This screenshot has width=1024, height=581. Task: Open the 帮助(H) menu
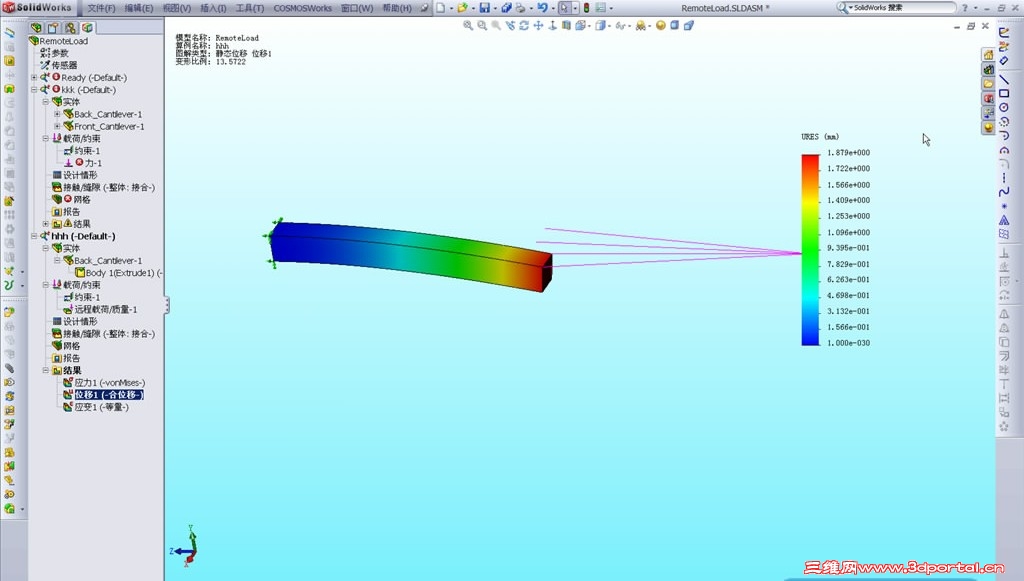[x=396, y=8]
